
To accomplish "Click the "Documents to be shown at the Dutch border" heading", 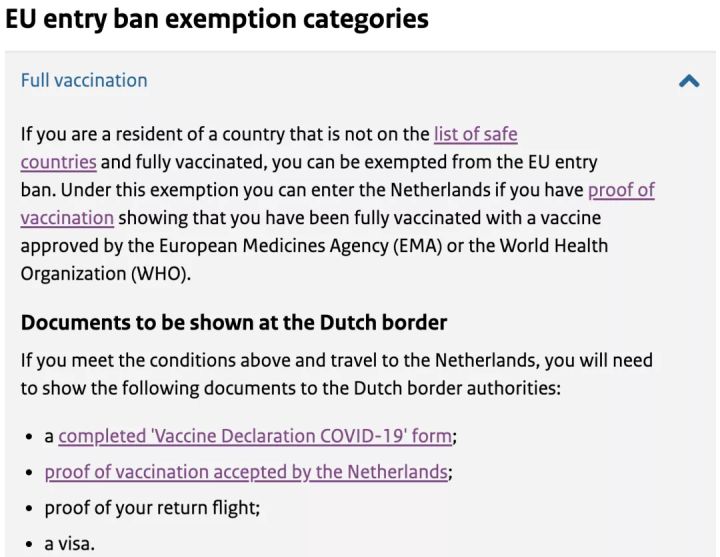I will pyautogui.click(x=234, y=323).
